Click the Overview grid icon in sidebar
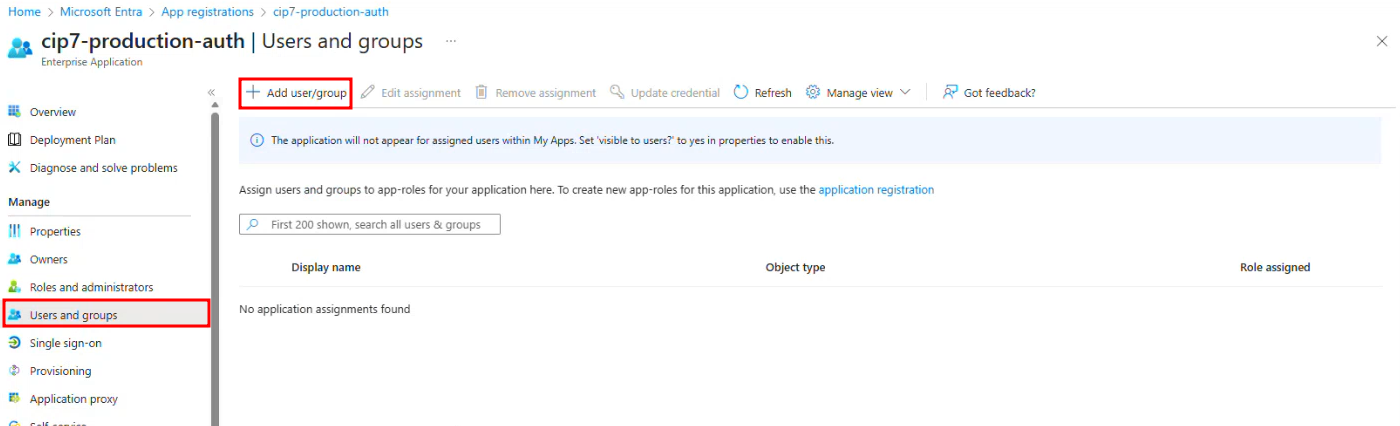1400x426 pixels. [15, 112]
